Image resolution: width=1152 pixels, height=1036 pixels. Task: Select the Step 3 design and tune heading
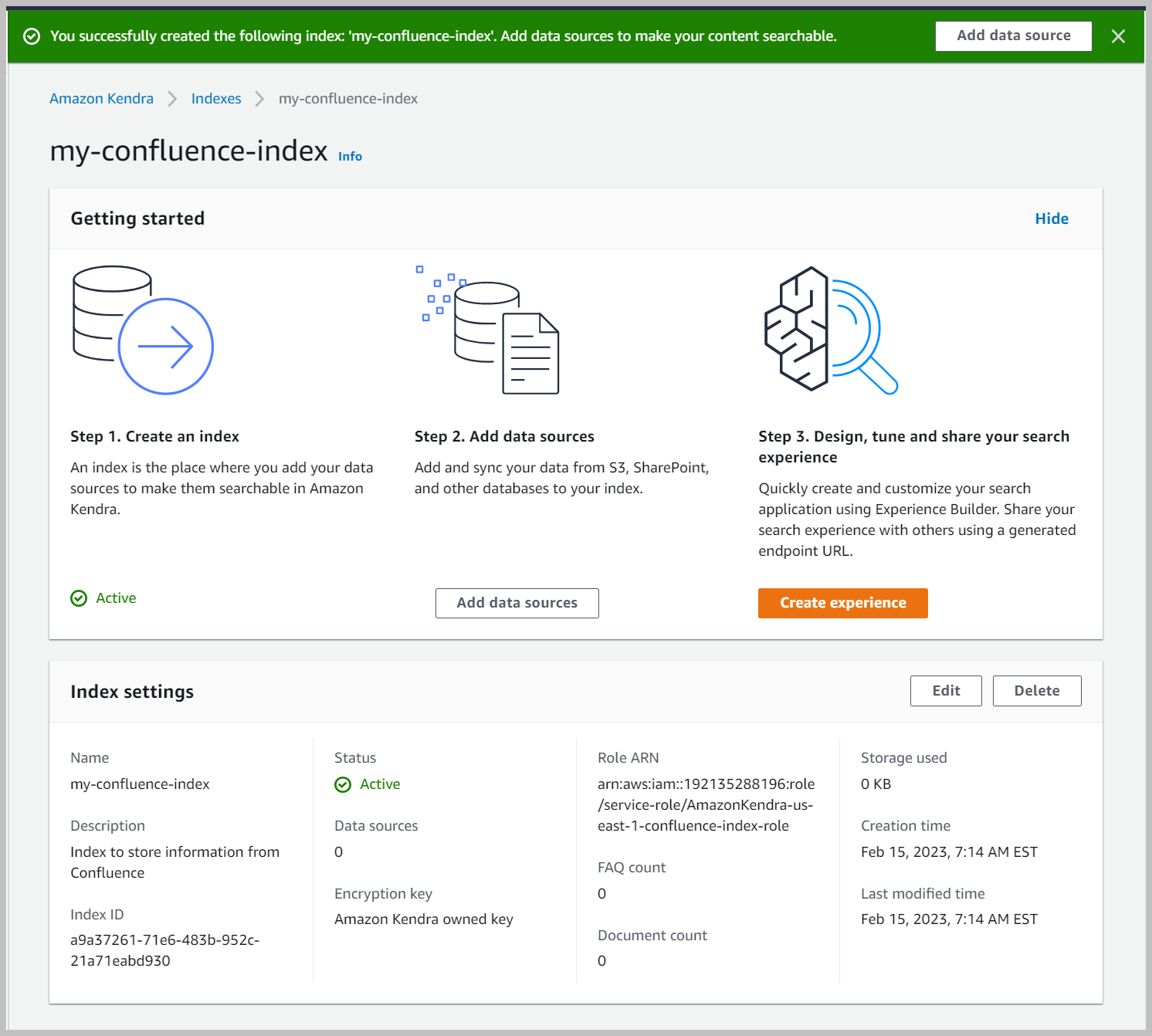point(914,447)
